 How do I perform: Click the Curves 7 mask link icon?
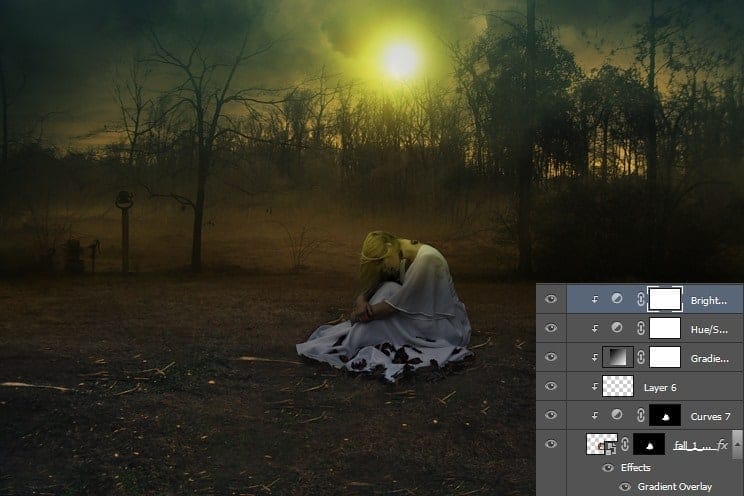pos(641,415)
